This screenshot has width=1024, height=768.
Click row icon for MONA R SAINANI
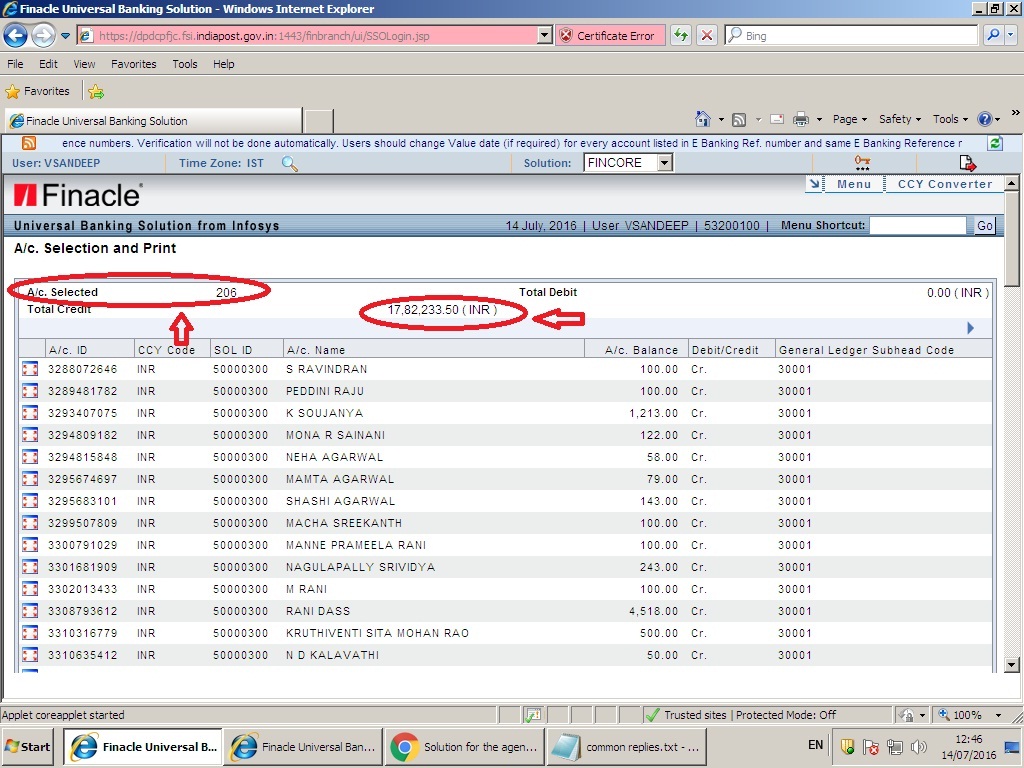click(x=29, y=435)
